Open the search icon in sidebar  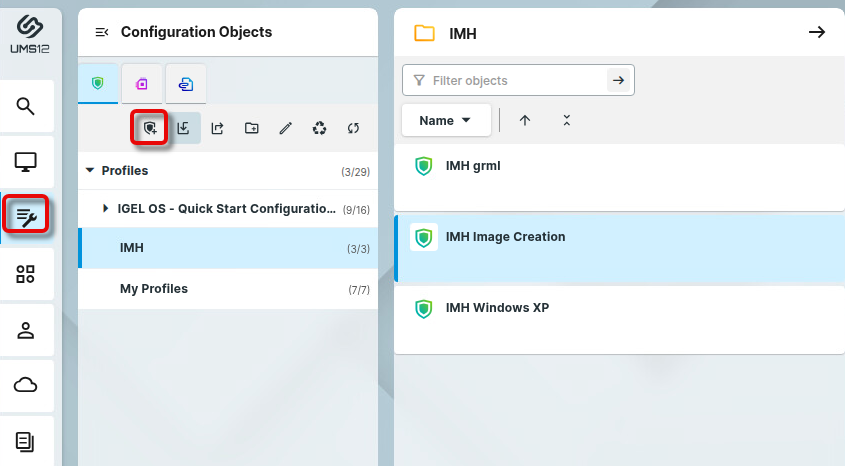pos(26,106)
